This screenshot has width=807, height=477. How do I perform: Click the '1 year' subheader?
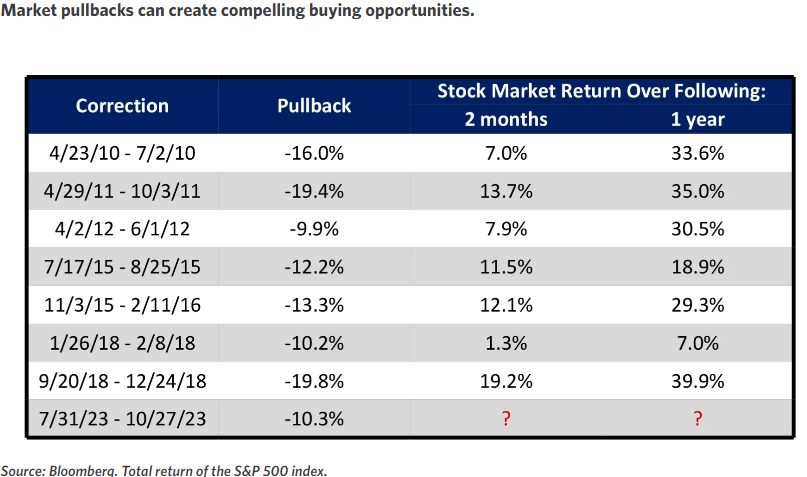point(699,120)
